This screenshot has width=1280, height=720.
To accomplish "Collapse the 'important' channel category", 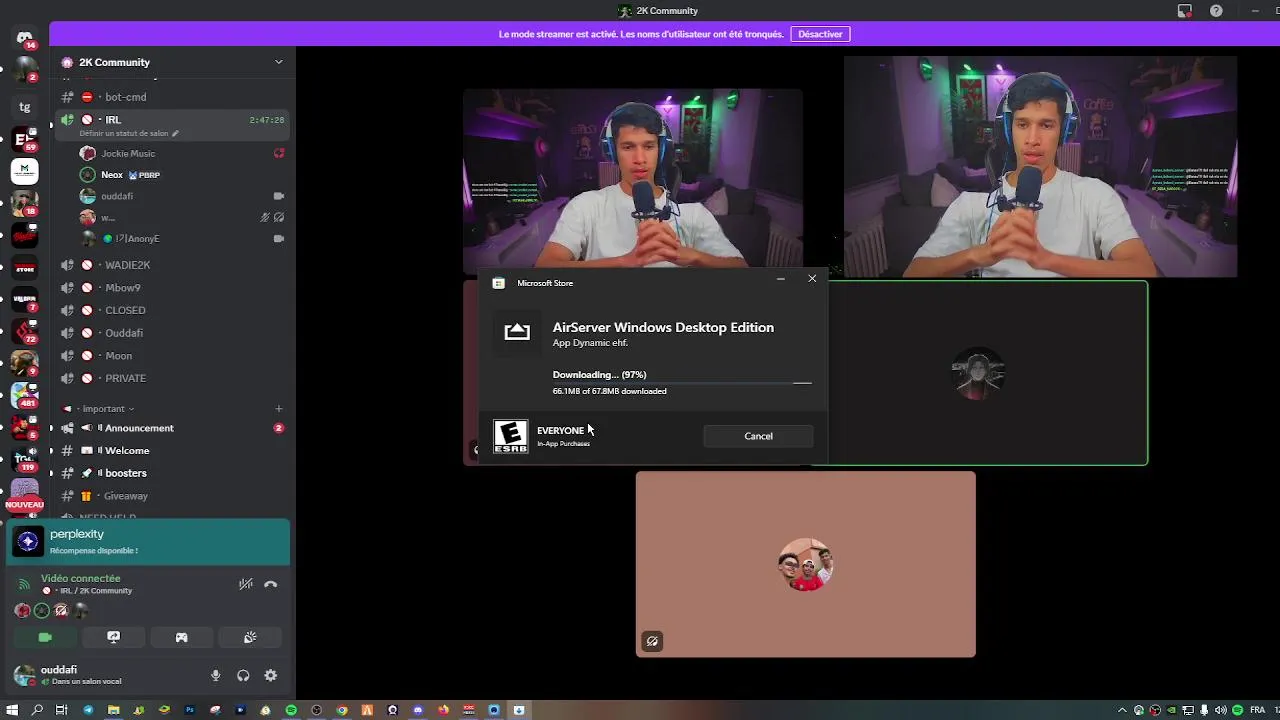I will point(108,409).
